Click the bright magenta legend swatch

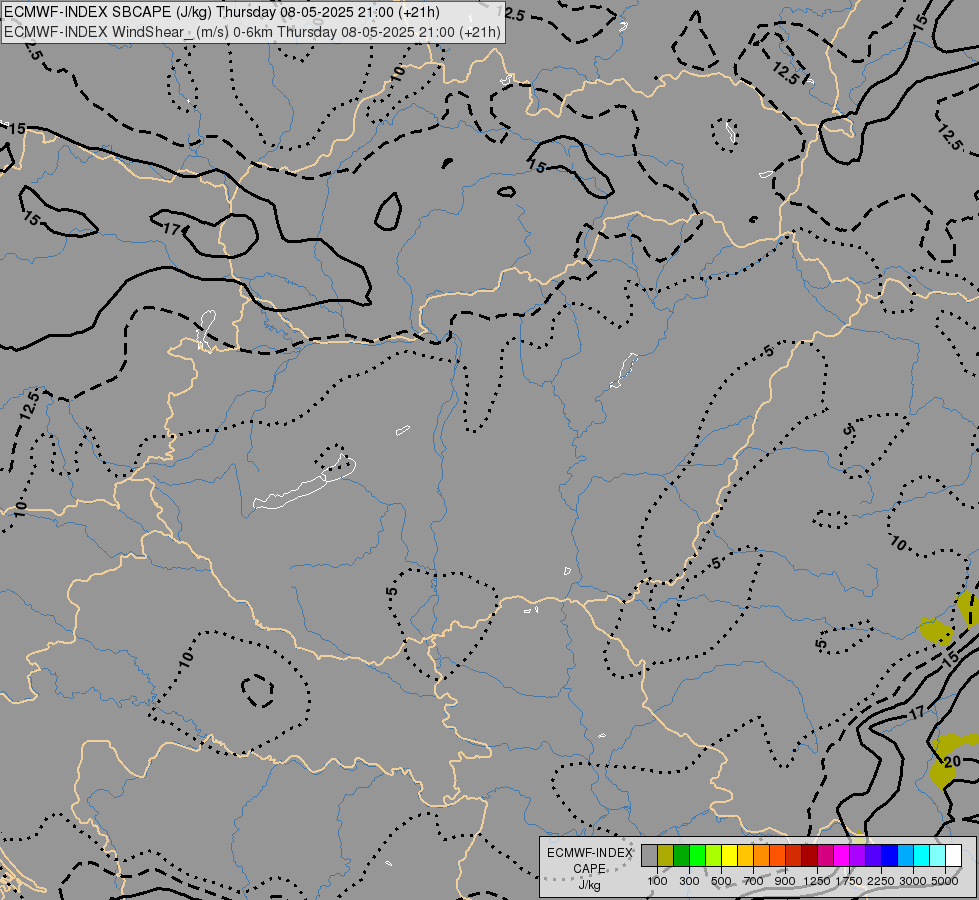pyautogui.click(x=842, y=856)
